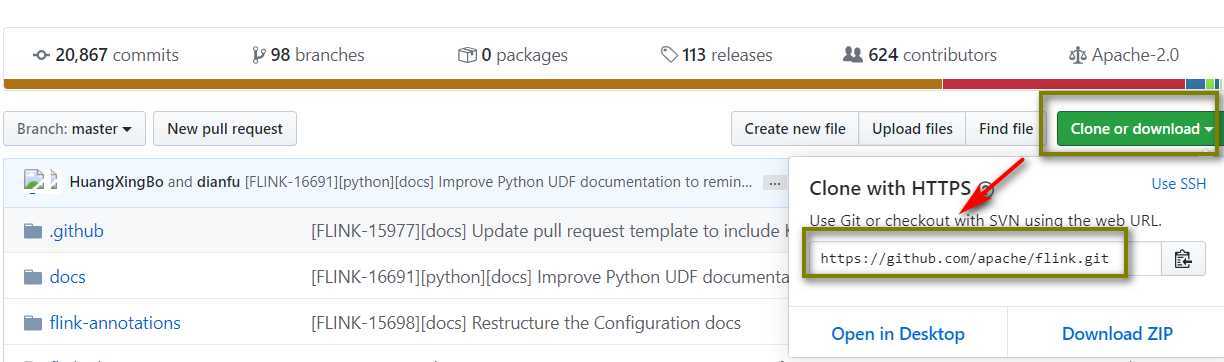The height and width of the screenshot is (362, 1224).
Task: Click the packages box icon
Action: 467,55
